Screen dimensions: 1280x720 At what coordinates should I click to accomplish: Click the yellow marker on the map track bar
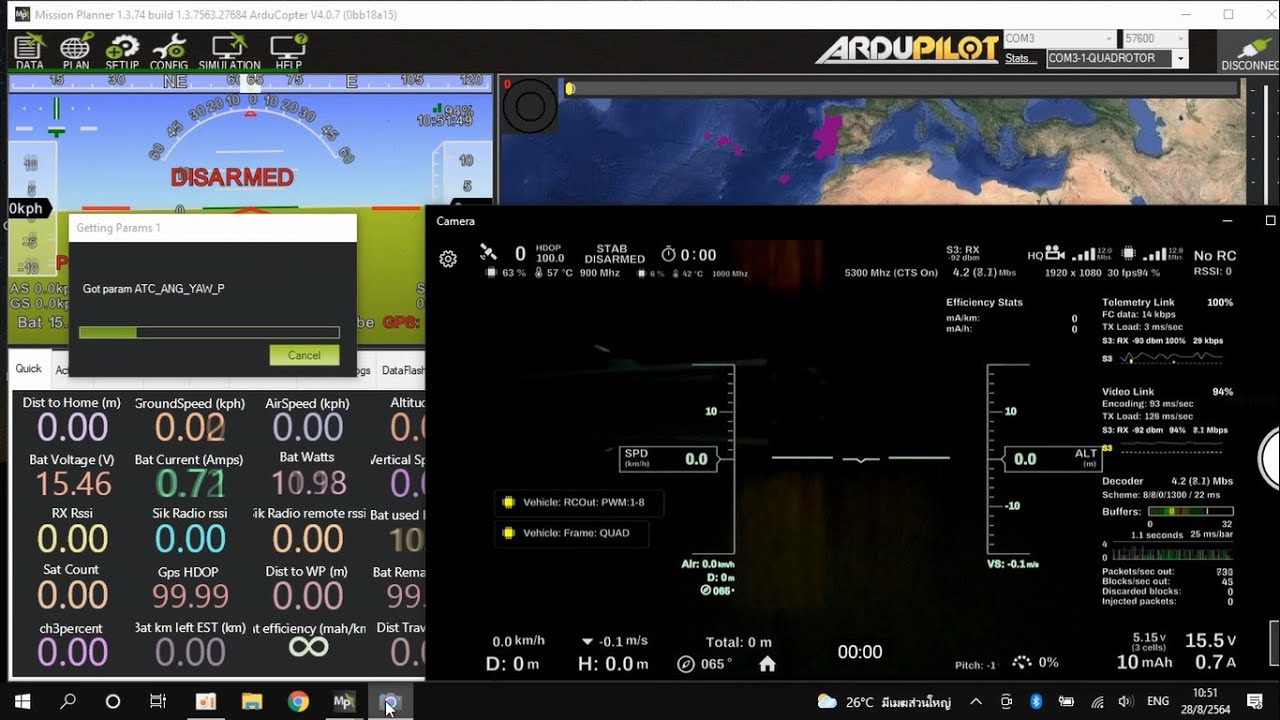[x=570, y=88]
